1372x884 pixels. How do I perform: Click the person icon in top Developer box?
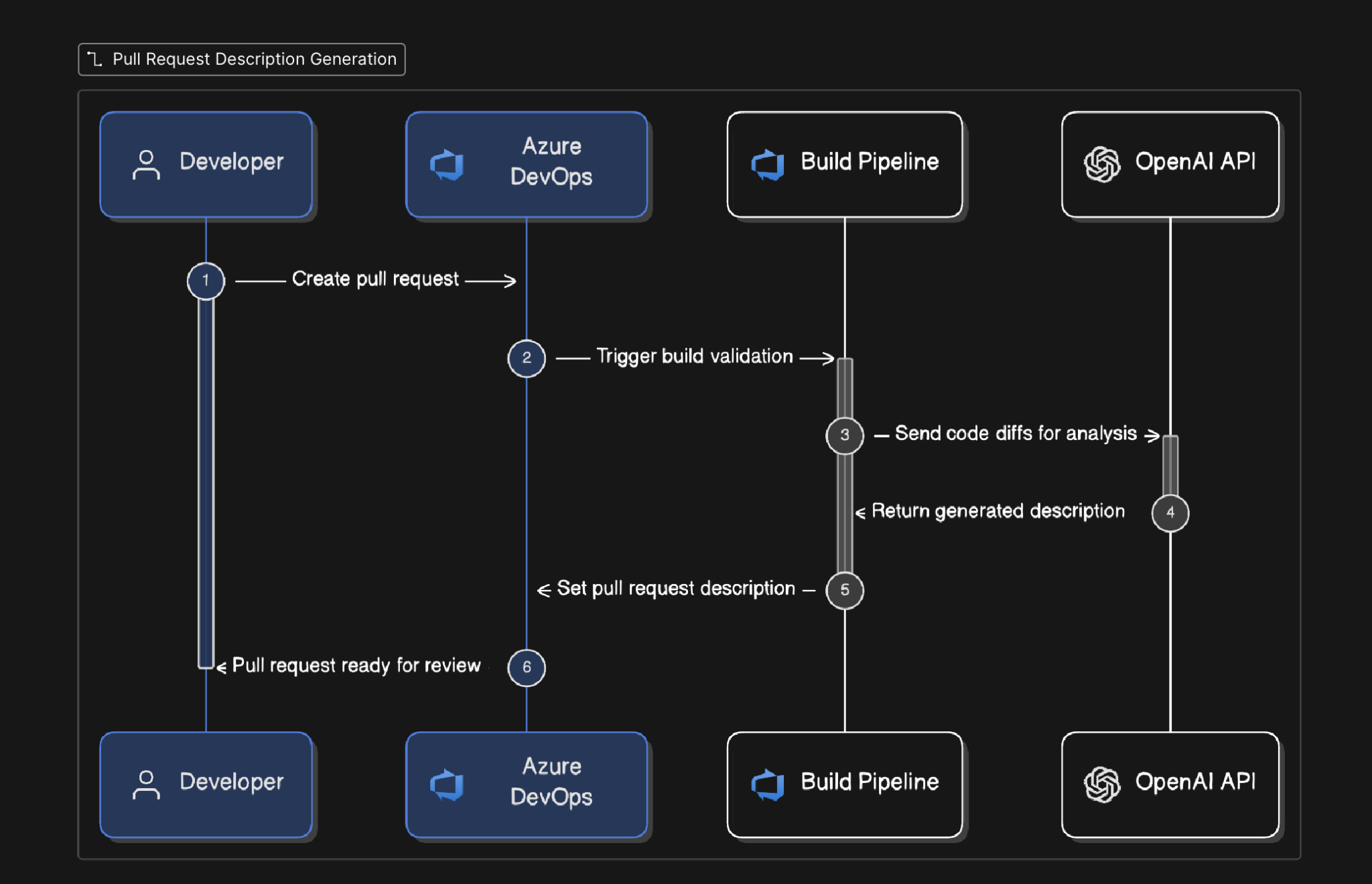[x=146, y=165]
